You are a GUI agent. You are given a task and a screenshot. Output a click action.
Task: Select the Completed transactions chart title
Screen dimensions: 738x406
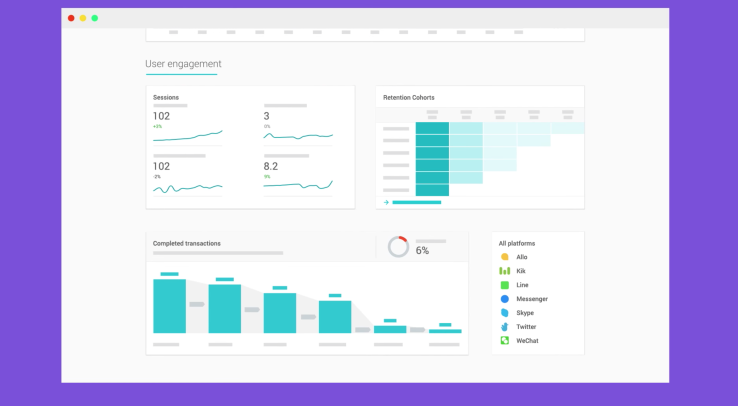tap(187, 243)
